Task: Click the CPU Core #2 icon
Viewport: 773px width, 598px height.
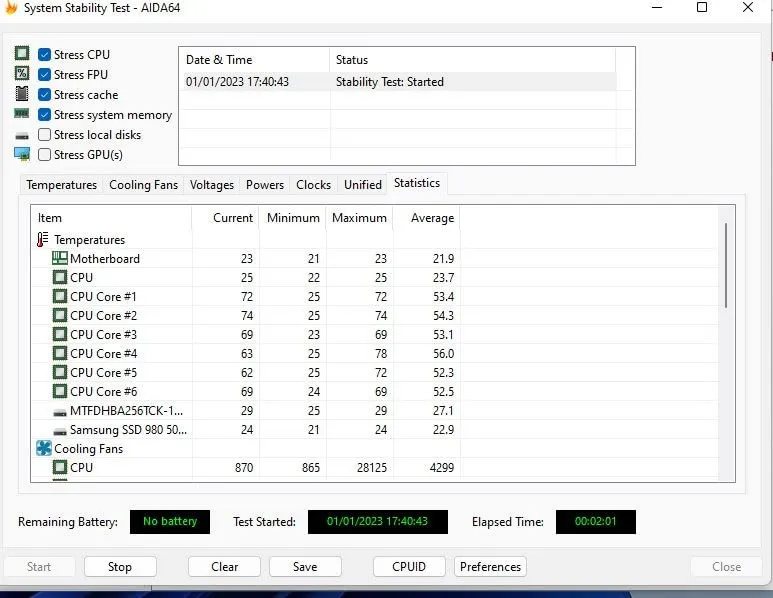Action: pos(60,315)
